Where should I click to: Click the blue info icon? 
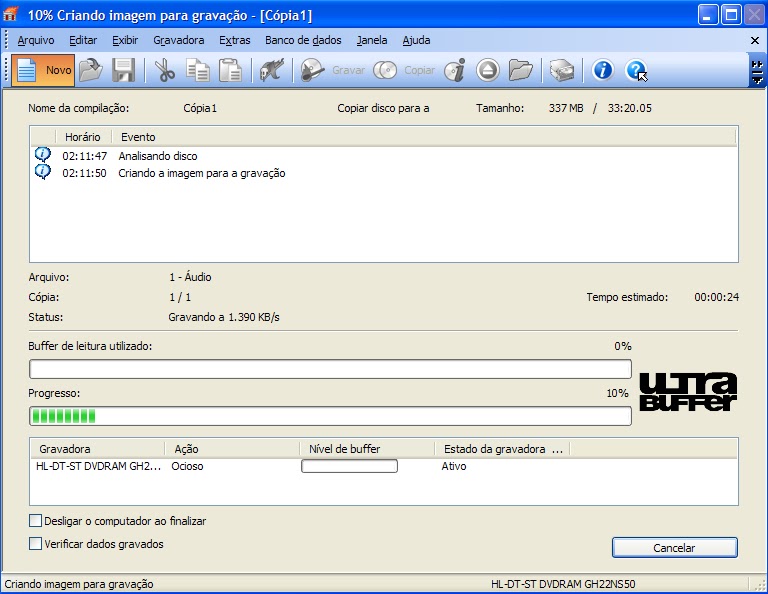602,71
